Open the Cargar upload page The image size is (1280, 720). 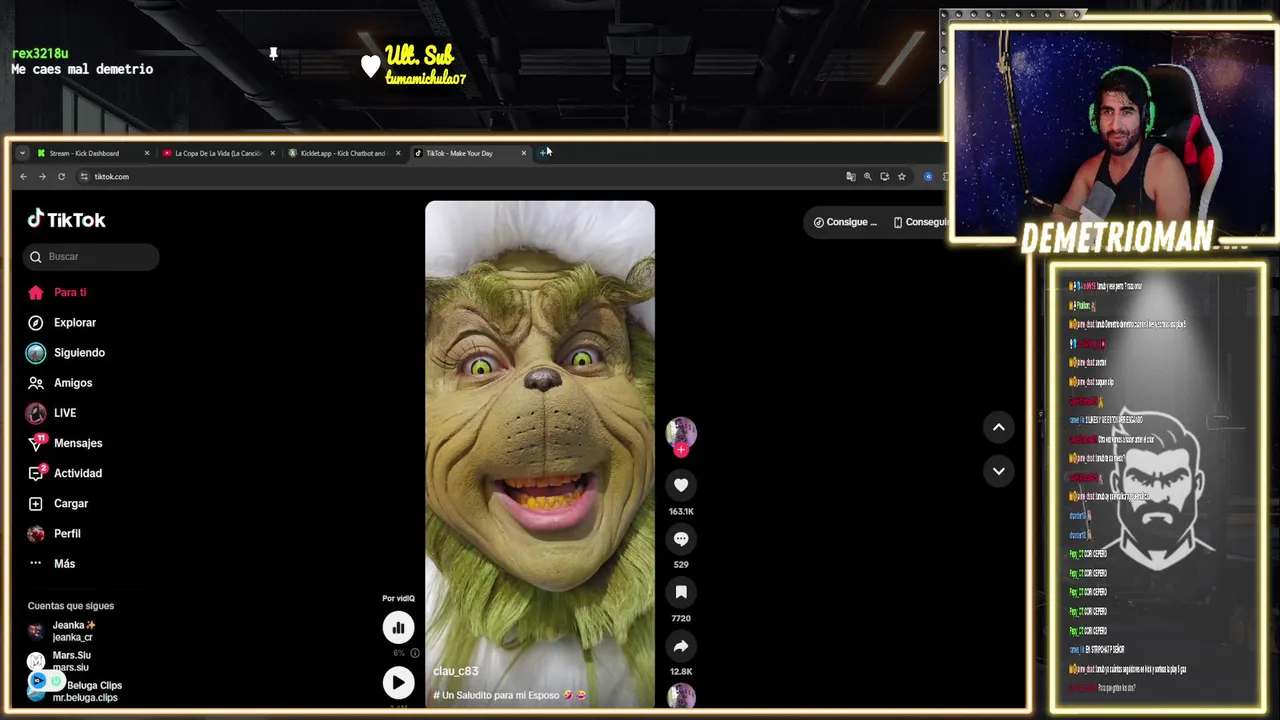pyautogui.click(x=58, y=504)
